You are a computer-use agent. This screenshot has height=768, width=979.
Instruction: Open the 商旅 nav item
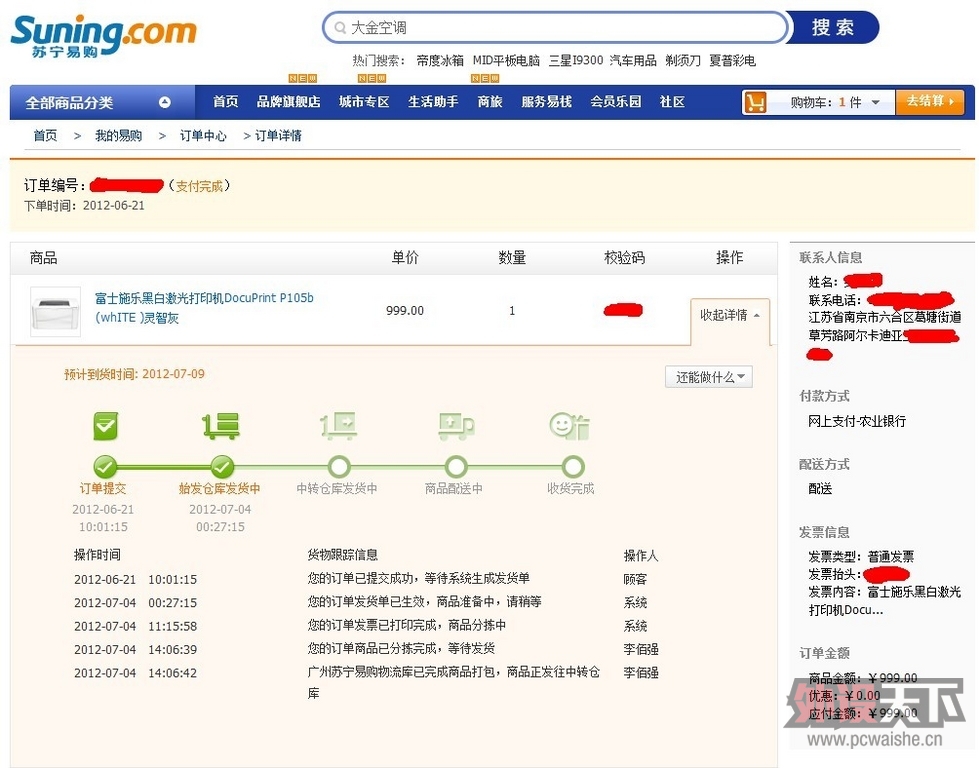click(x=490, y=102)
